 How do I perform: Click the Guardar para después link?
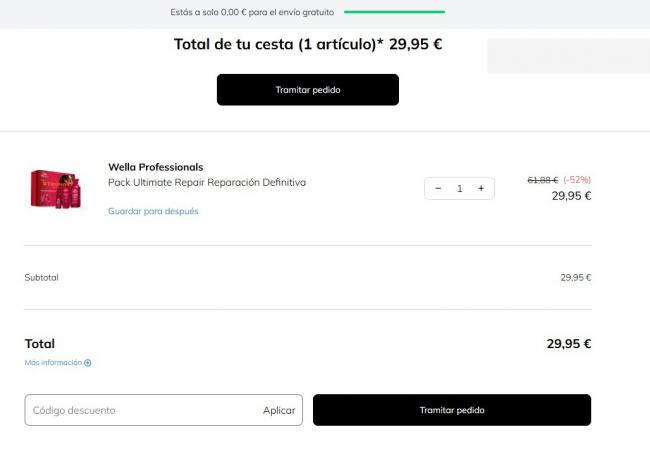tap(153, 211)
